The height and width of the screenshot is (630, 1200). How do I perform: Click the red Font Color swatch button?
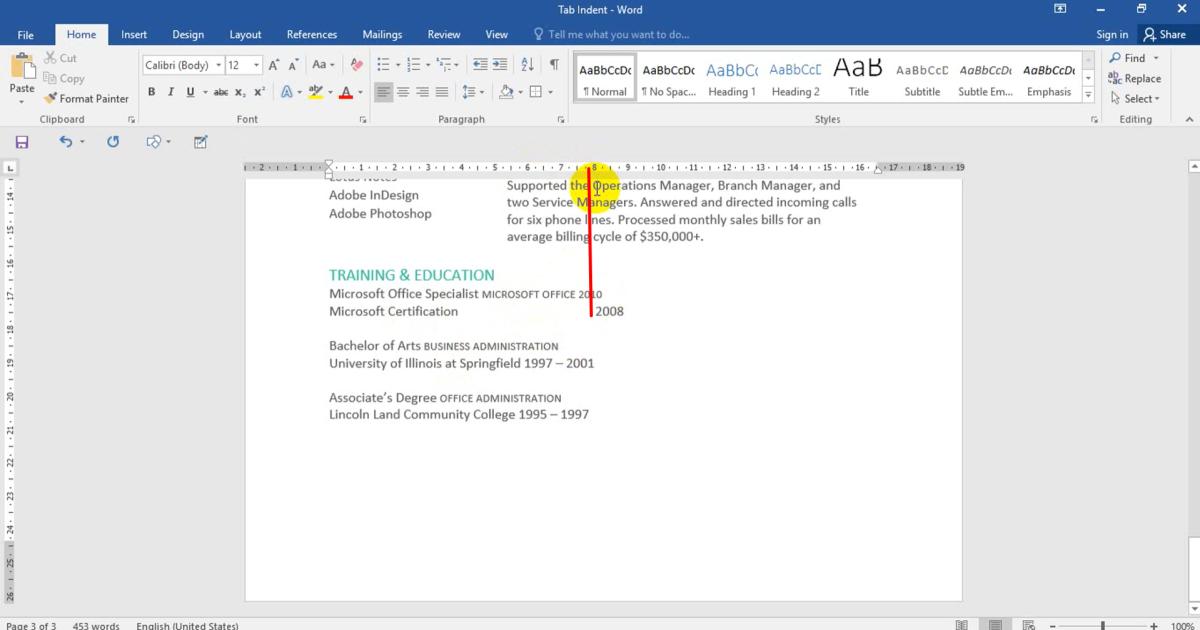pos(345,92)
